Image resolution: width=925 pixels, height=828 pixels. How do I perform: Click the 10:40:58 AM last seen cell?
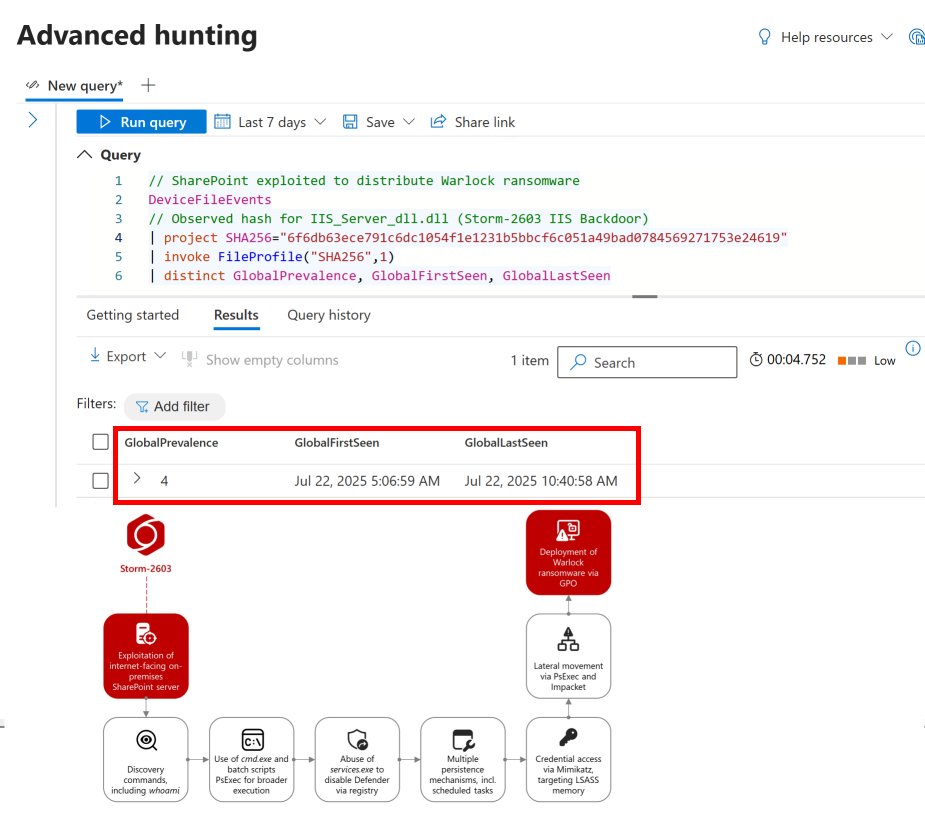pyautogui.click(x=541, y=481)
